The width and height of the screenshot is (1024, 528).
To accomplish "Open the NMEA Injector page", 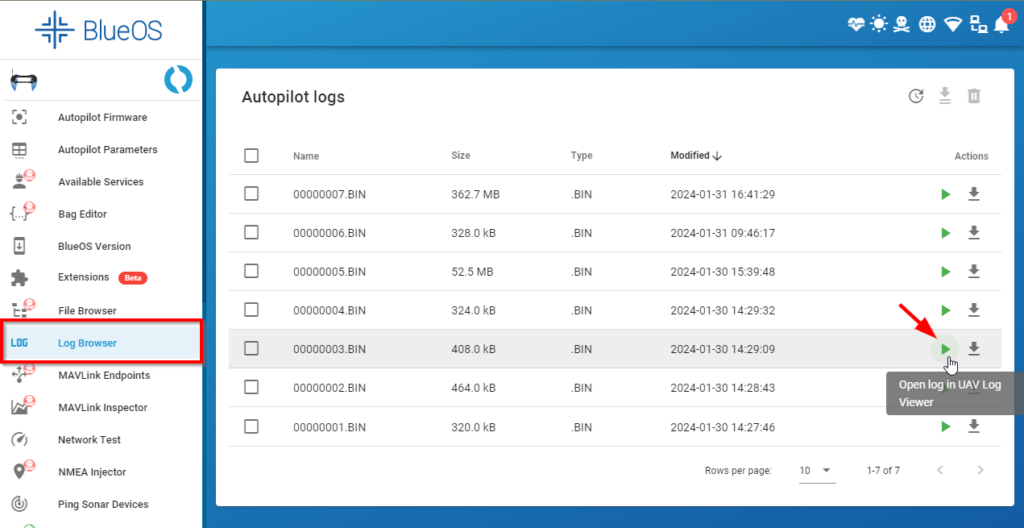I will [101, 472].
